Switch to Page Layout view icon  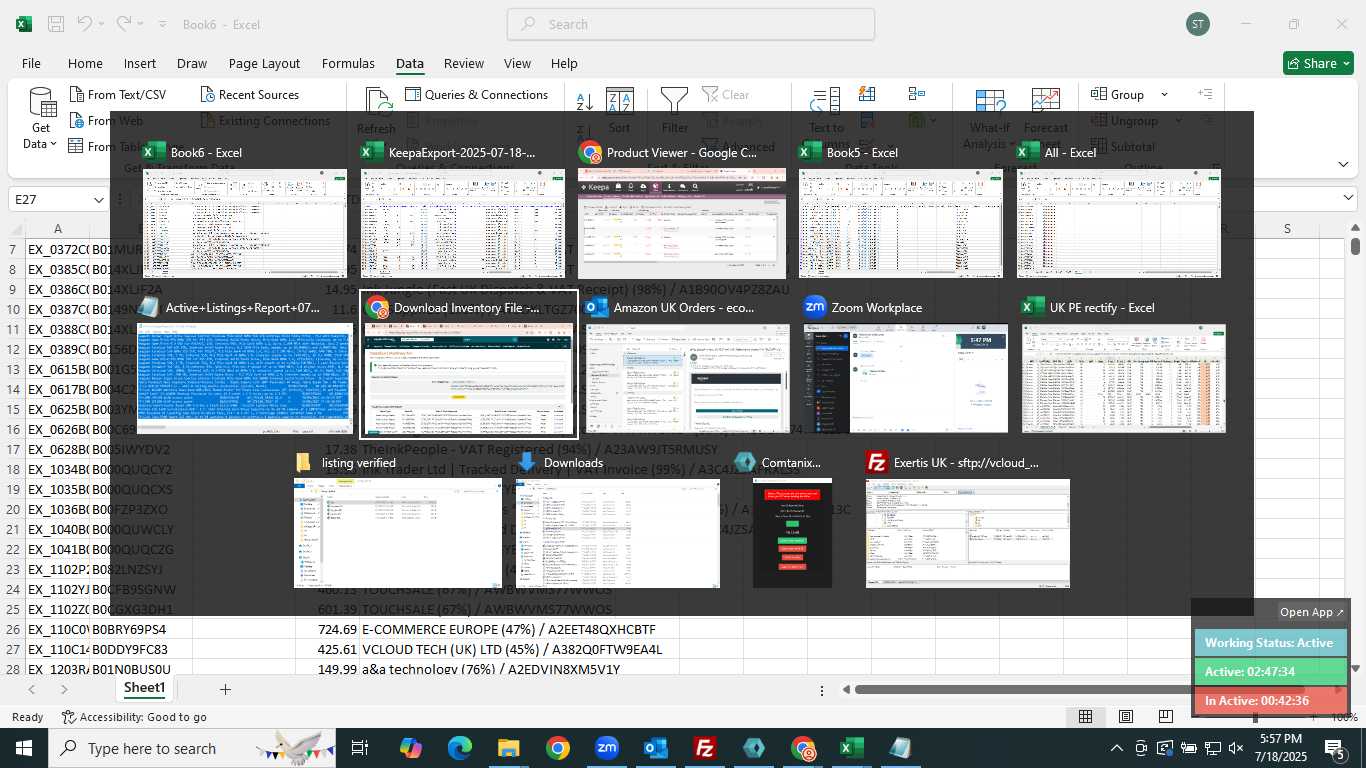1126,717
